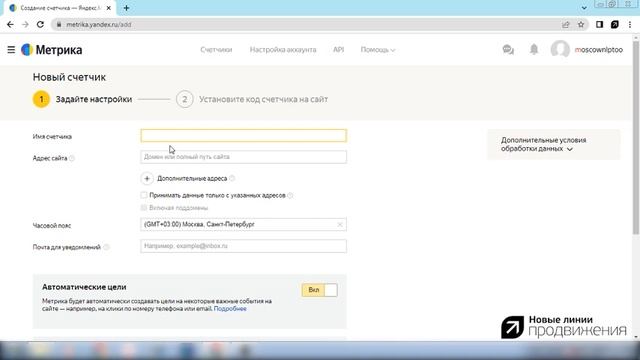Screen dimensions: 640x360
Task: Go back with the browser back arrow
Action: (10, 24)
